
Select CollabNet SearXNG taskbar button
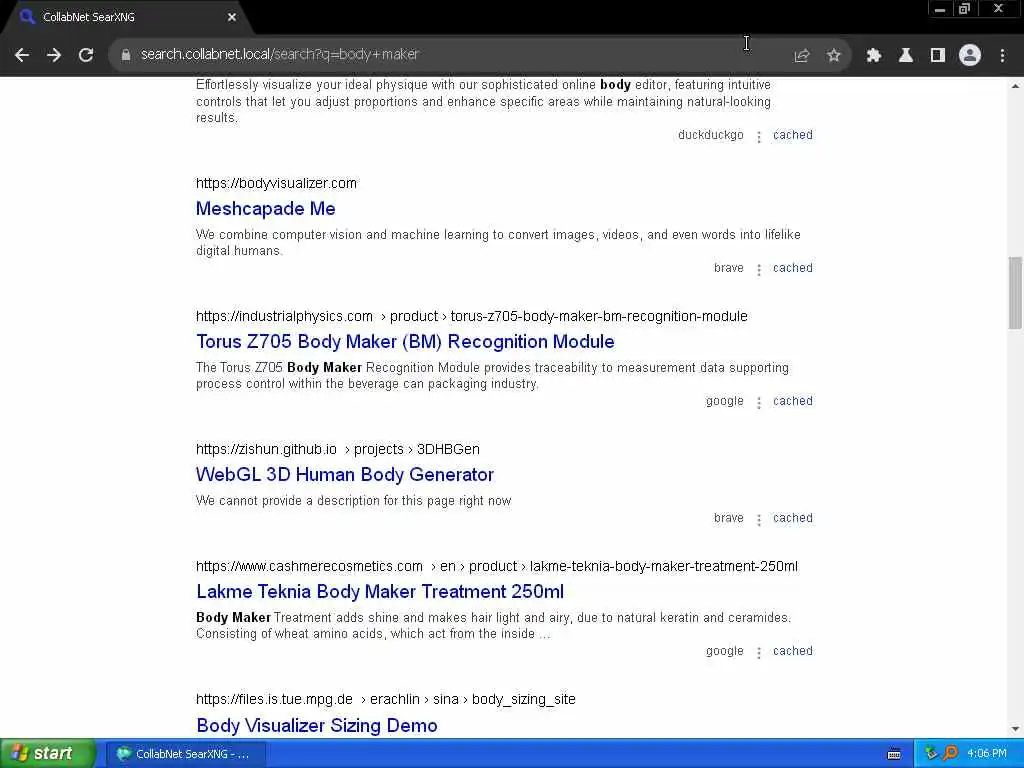coord(185,754)
